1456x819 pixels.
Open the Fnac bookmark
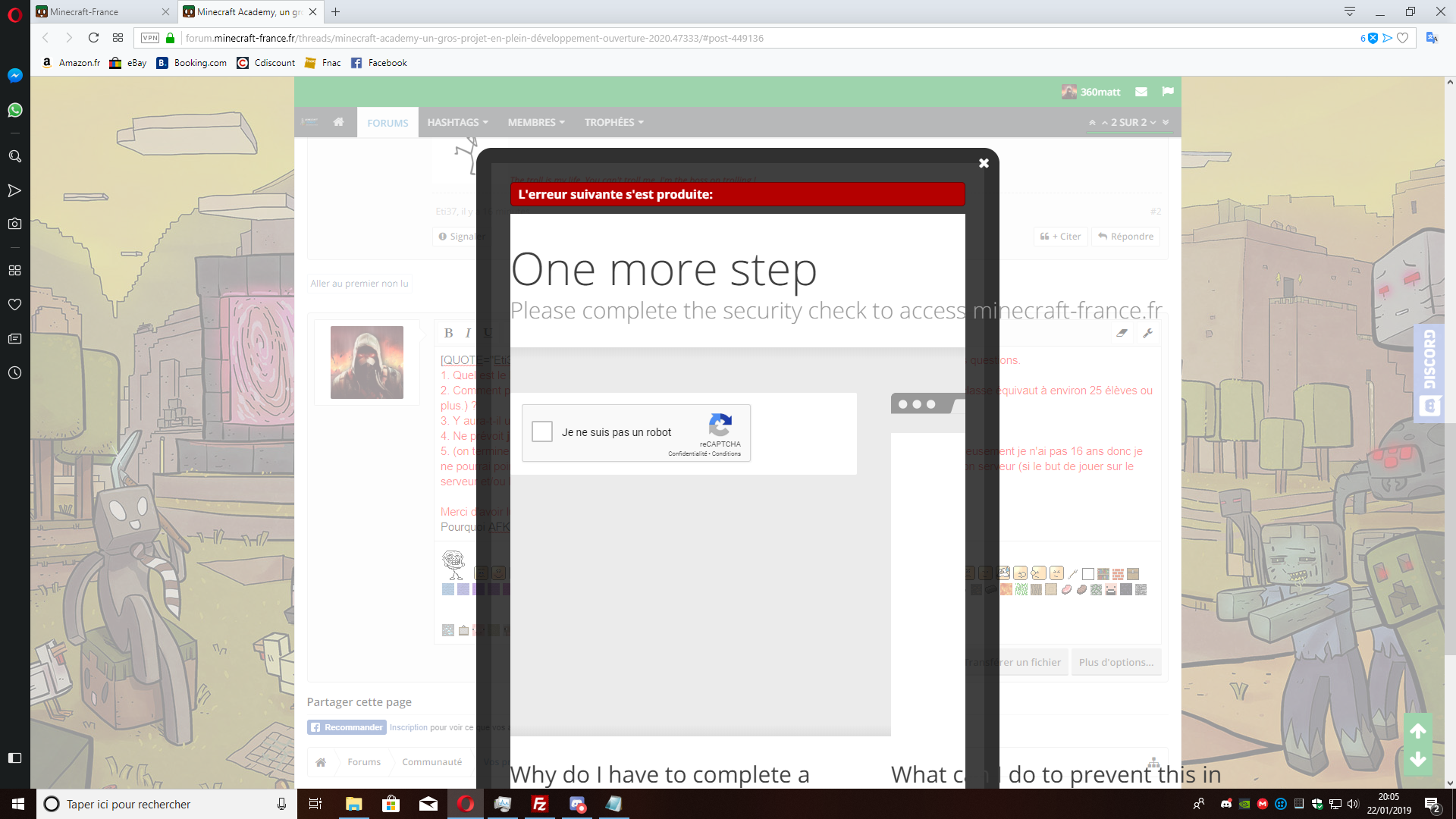(322, 63)
